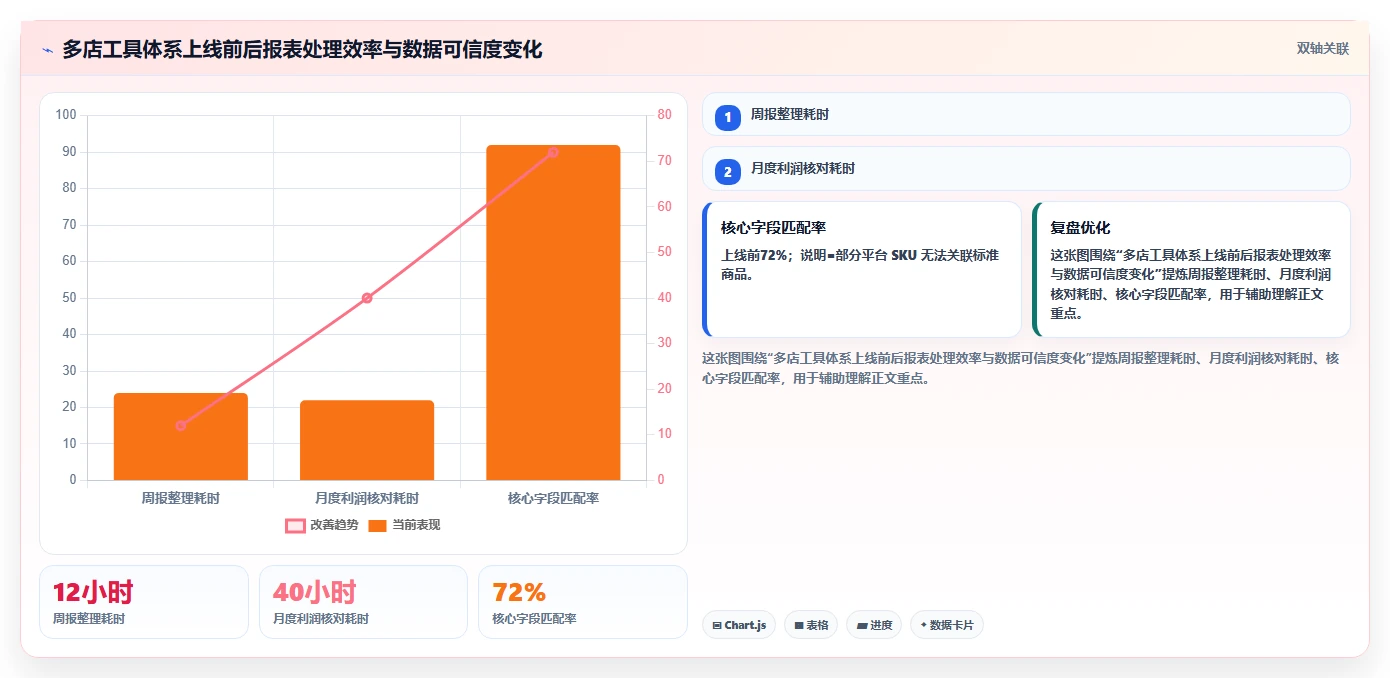The height and width of the screenshot is (678, 1390).
Task: Click the summary paragraph below the cards
Action: point(1020,368)
